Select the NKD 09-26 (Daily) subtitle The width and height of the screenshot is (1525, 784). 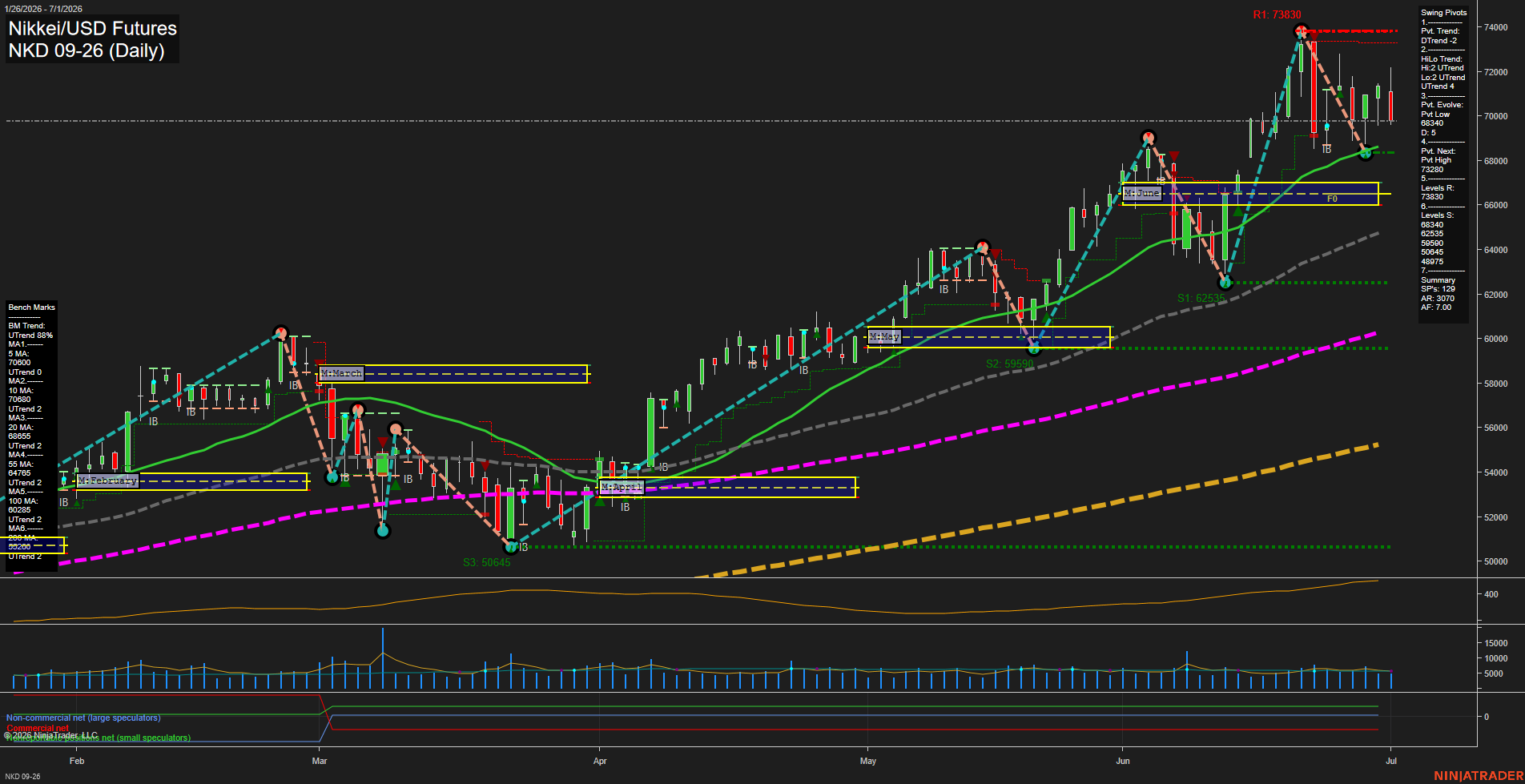[87, 50]
